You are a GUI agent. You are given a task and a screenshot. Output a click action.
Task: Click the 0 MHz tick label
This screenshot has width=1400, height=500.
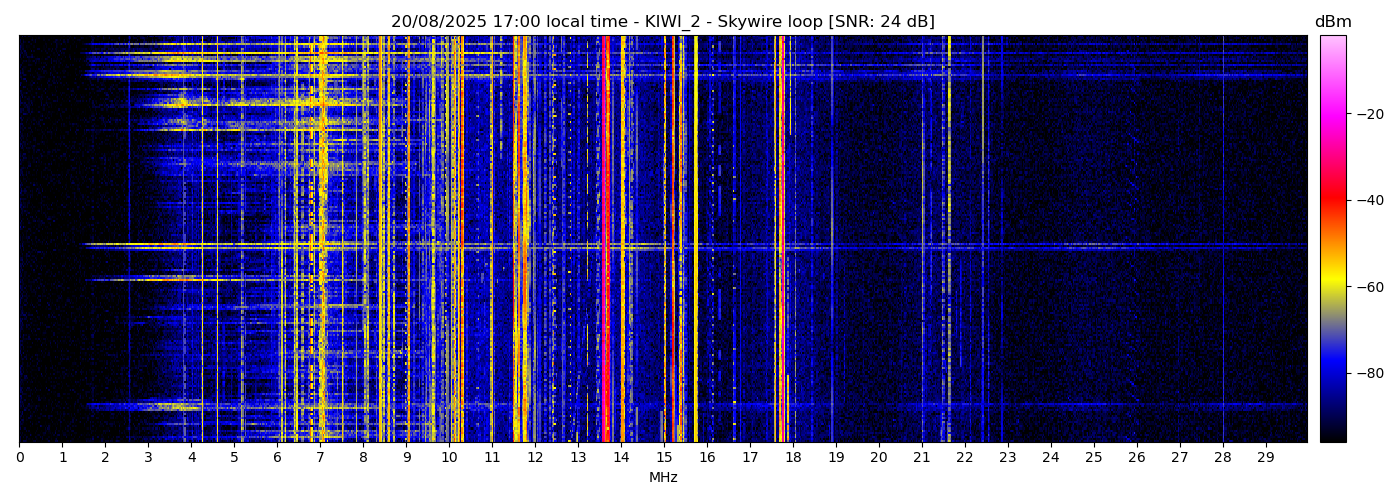(19, 458)
